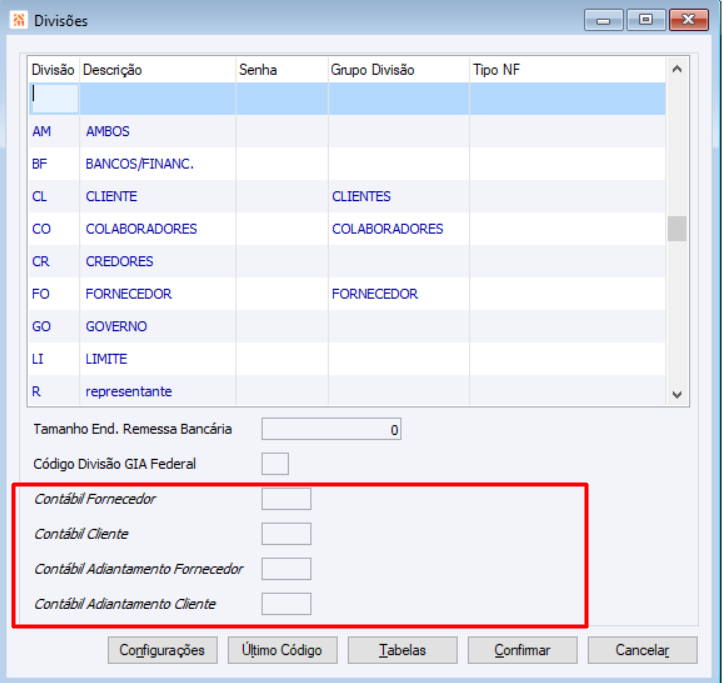The image size is (723, 683).
Task: Click the Senha column header
Action: point(282,70)
